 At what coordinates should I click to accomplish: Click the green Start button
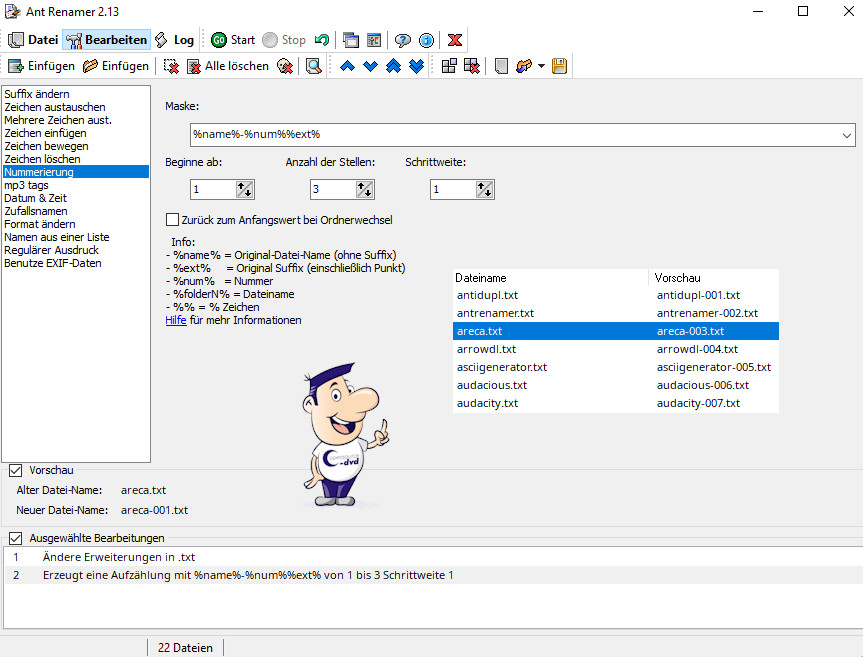pyautogui.click(x=233, y=40)
